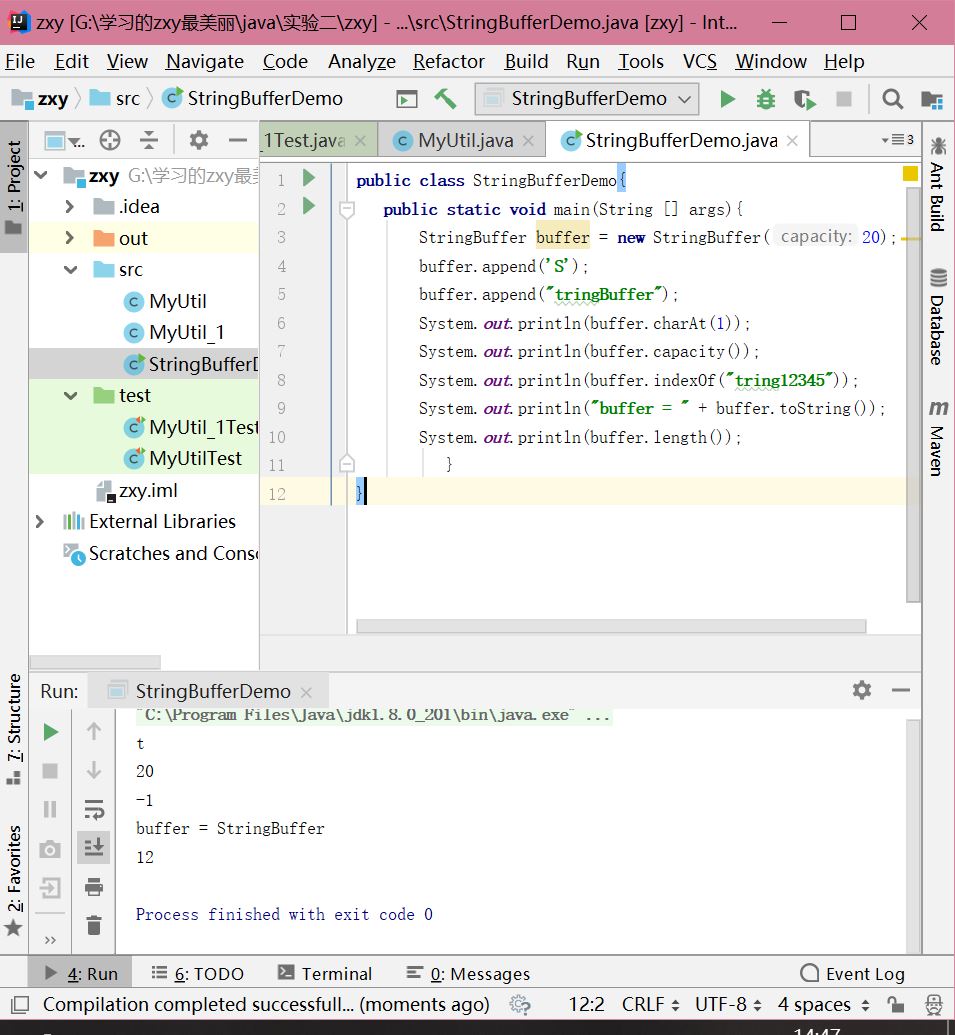Close the StringBufferDemo.java tab

click(792, 140)
